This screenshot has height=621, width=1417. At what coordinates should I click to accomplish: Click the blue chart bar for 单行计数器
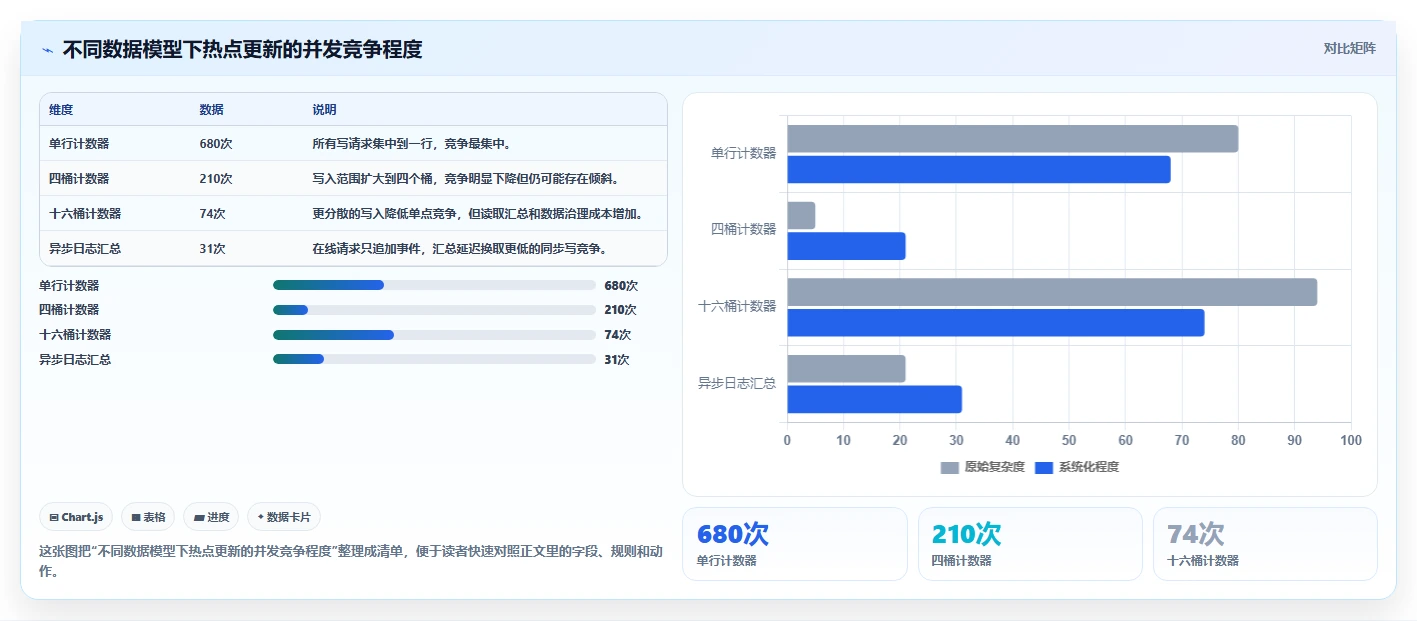click(979, 169)
